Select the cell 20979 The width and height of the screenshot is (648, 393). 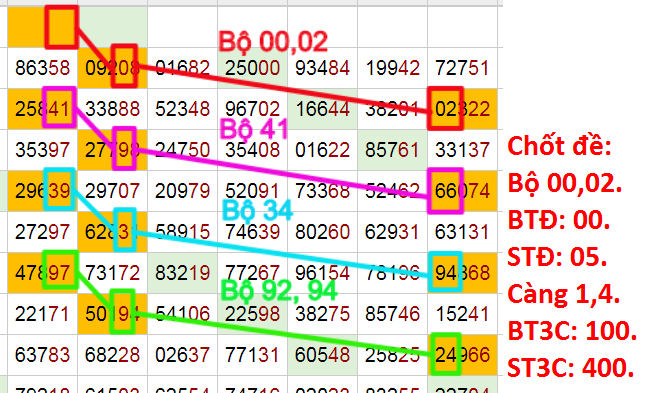tap(182, 191)
